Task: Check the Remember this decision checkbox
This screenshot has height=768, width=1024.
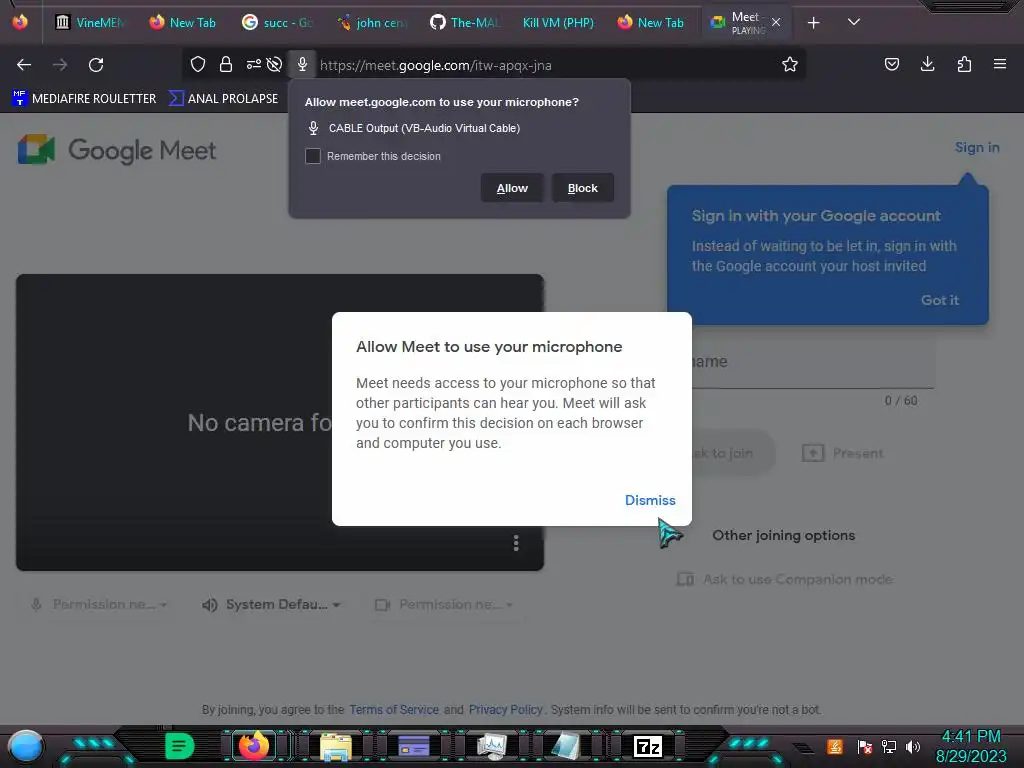Action: (313, 156)
